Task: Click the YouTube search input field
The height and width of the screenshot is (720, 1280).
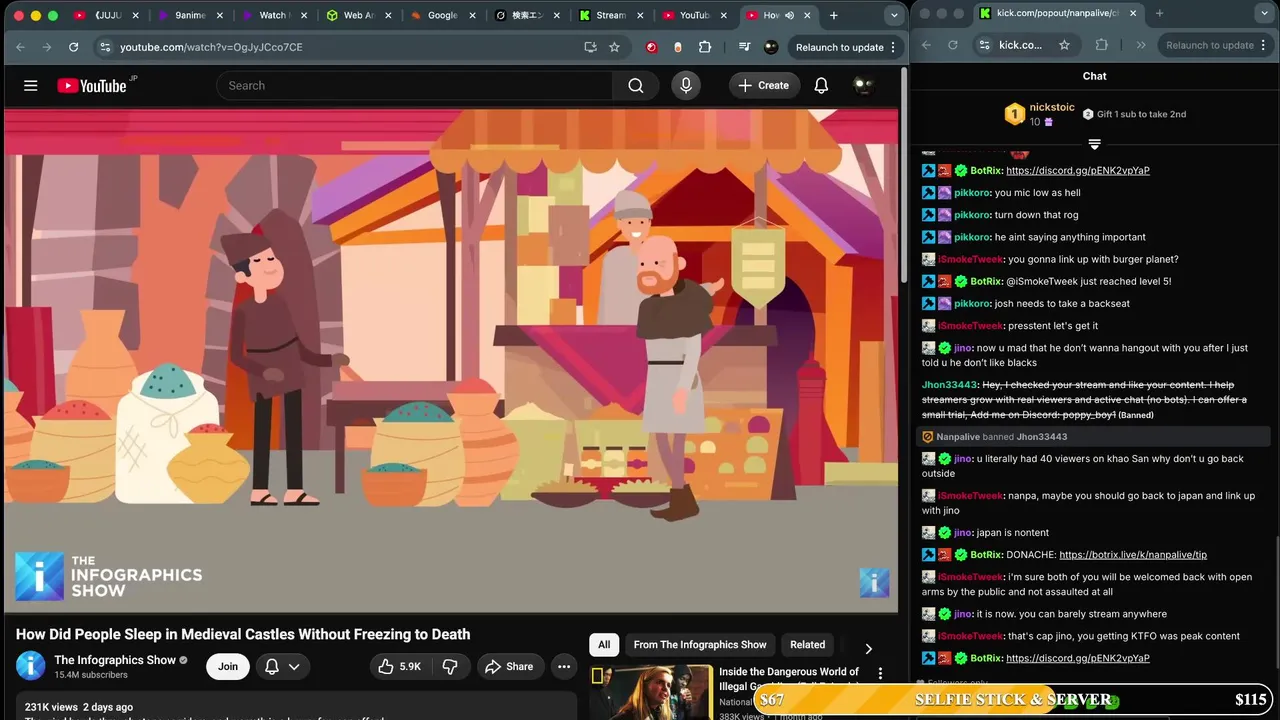Action: [415, 86]
